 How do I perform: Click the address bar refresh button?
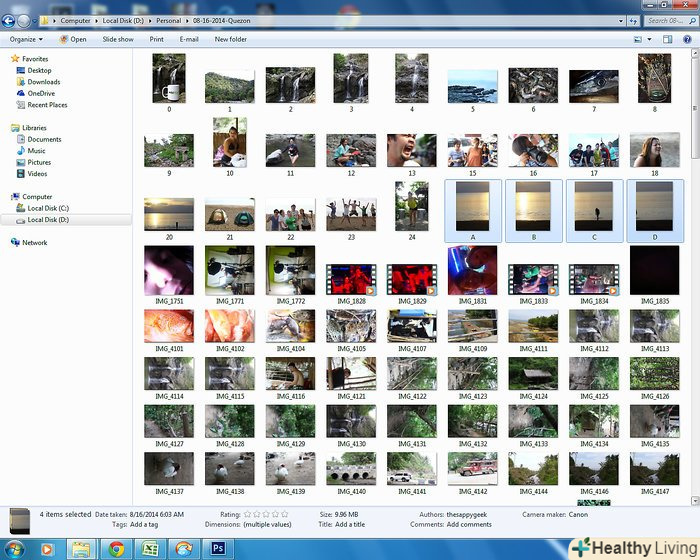pyautogui.click(x=633, y=21)
